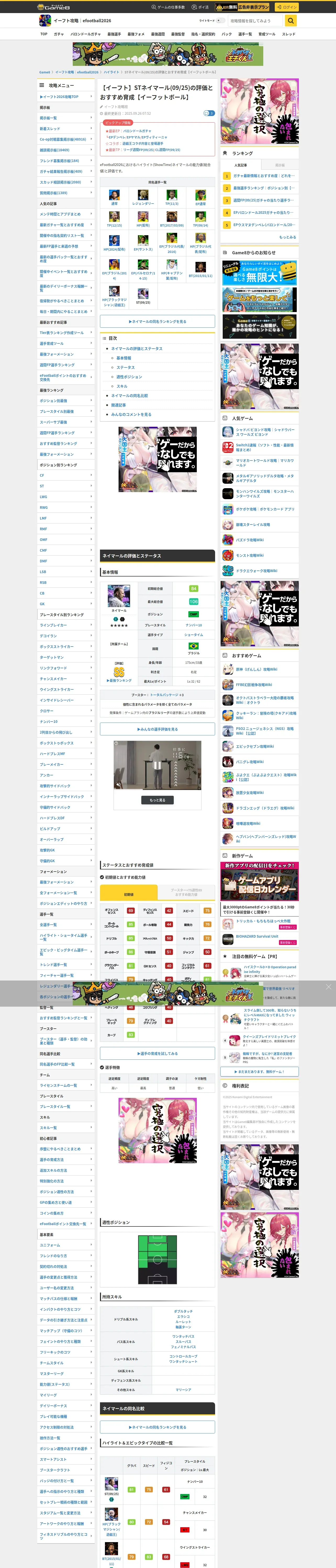Image resolution: width=336 pixels, height=1568 pixels.
Task: Open the 育成ツール navigation item
Action: [x=267, y=34]
